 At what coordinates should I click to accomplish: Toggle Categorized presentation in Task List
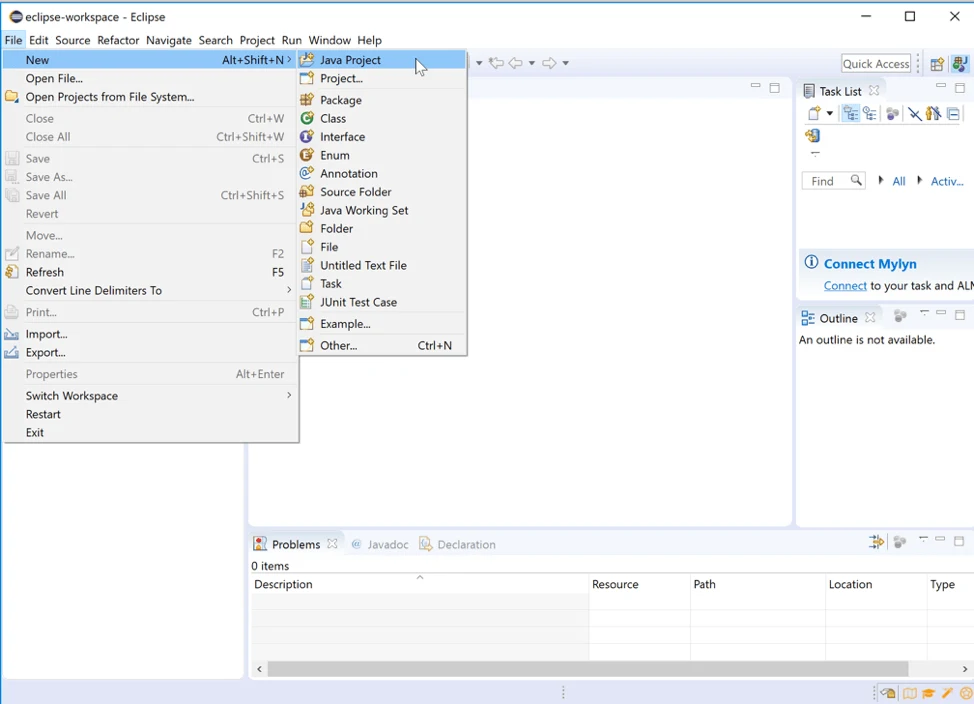pyautogui.click(x=852, y=113)
